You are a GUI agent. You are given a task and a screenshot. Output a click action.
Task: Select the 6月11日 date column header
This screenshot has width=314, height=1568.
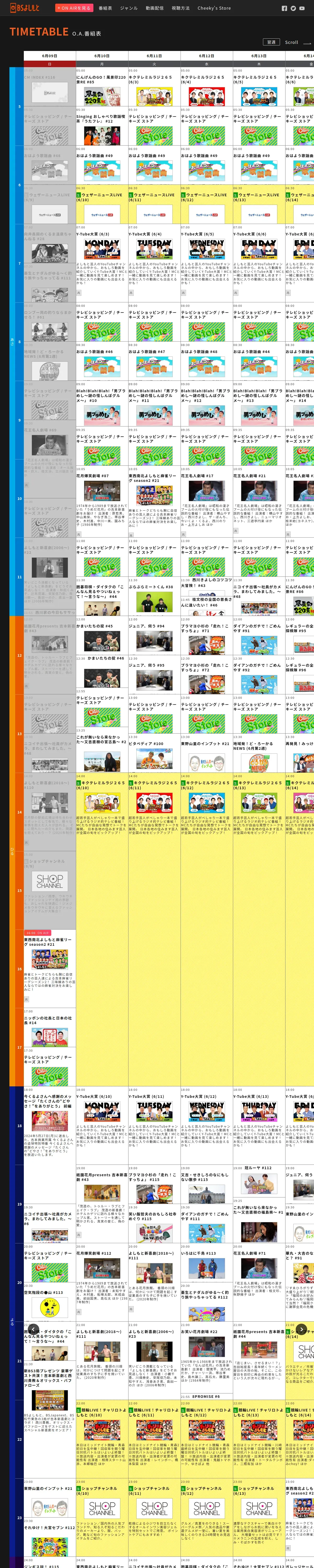[x=154, y=55]
